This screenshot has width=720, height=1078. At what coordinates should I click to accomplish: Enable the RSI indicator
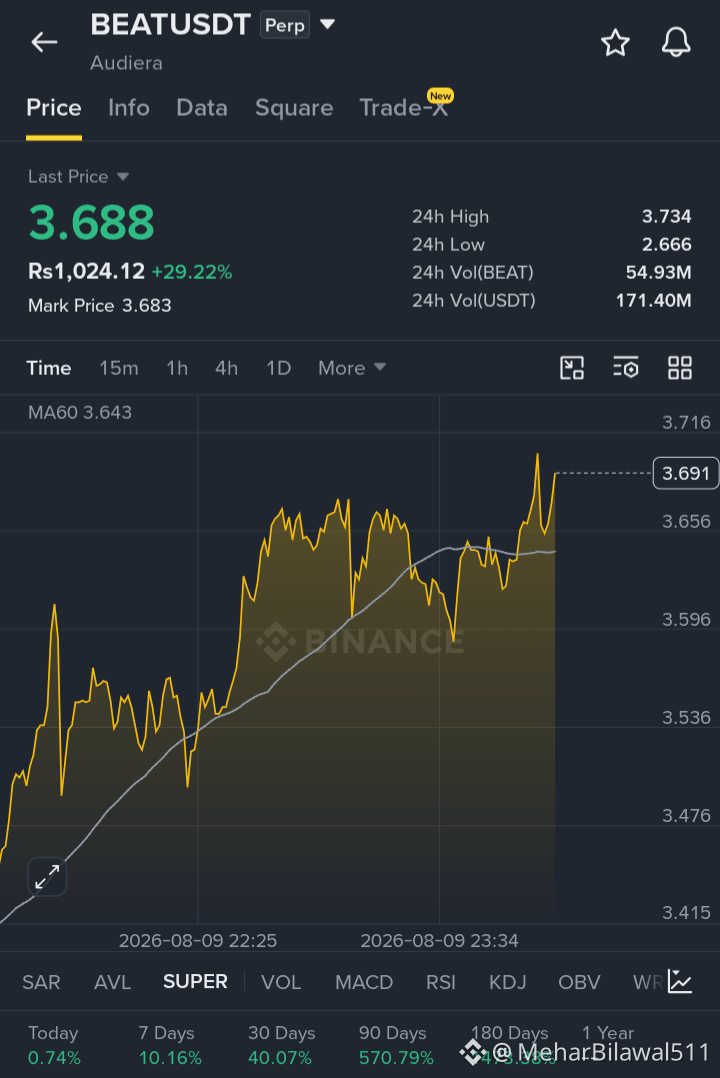[440, 982]
